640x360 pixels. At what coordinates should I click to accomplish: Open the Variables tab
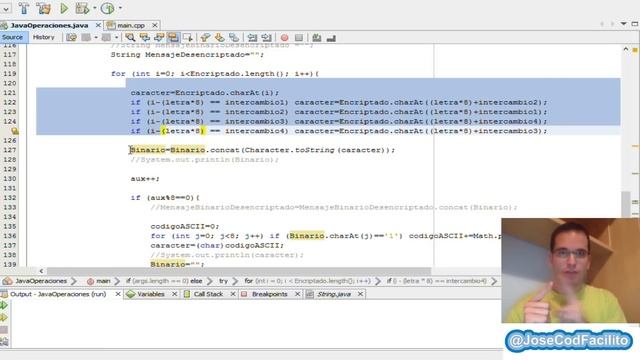150,294
